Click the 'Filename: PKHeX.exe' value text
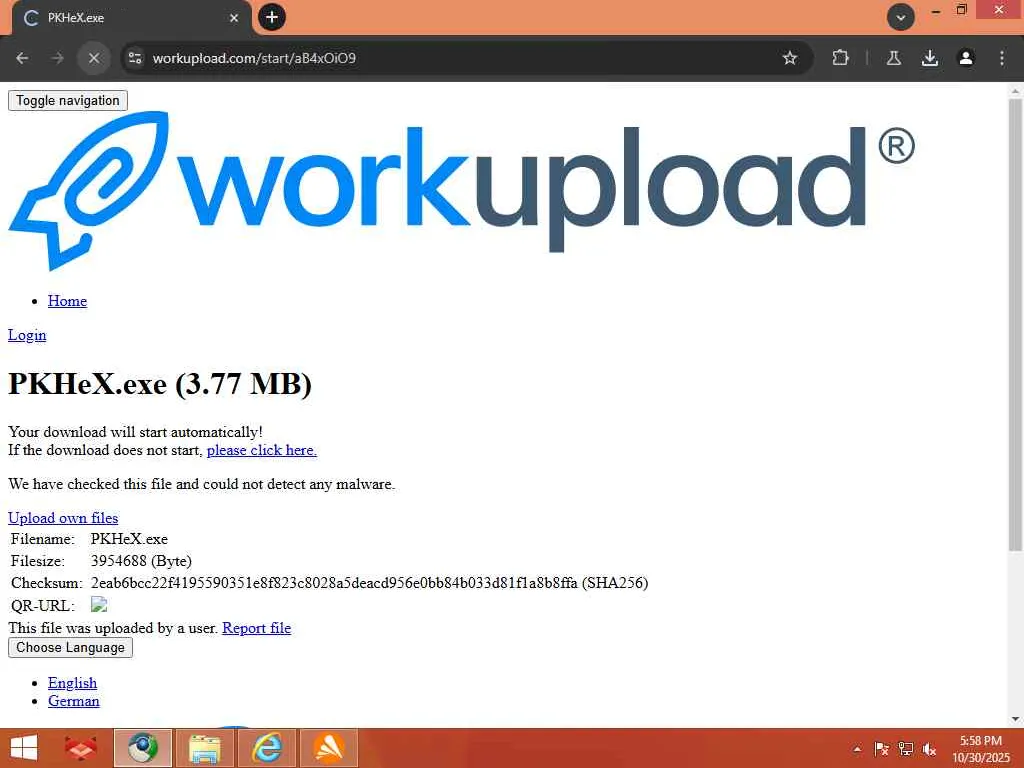 coord(129,539)
